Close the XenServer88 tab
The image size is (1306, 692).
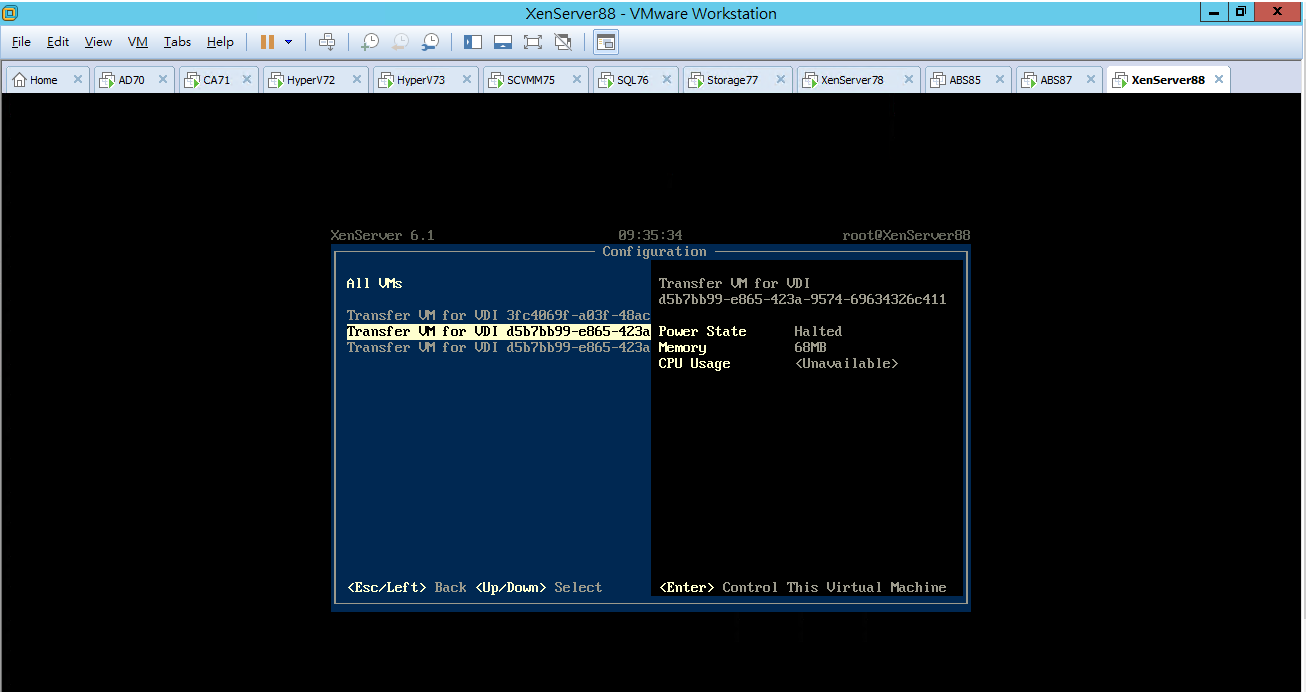[1218, 80]
